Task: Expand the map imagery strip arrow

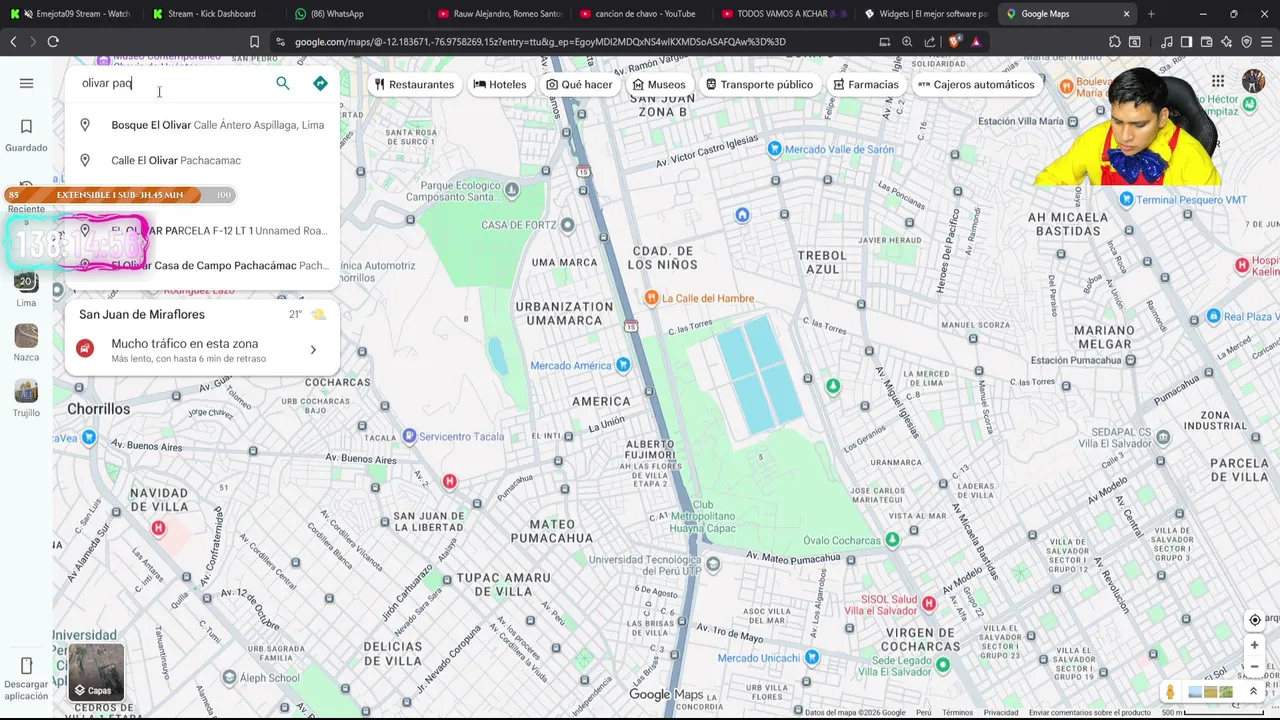Action: [x=1253, y=691]
